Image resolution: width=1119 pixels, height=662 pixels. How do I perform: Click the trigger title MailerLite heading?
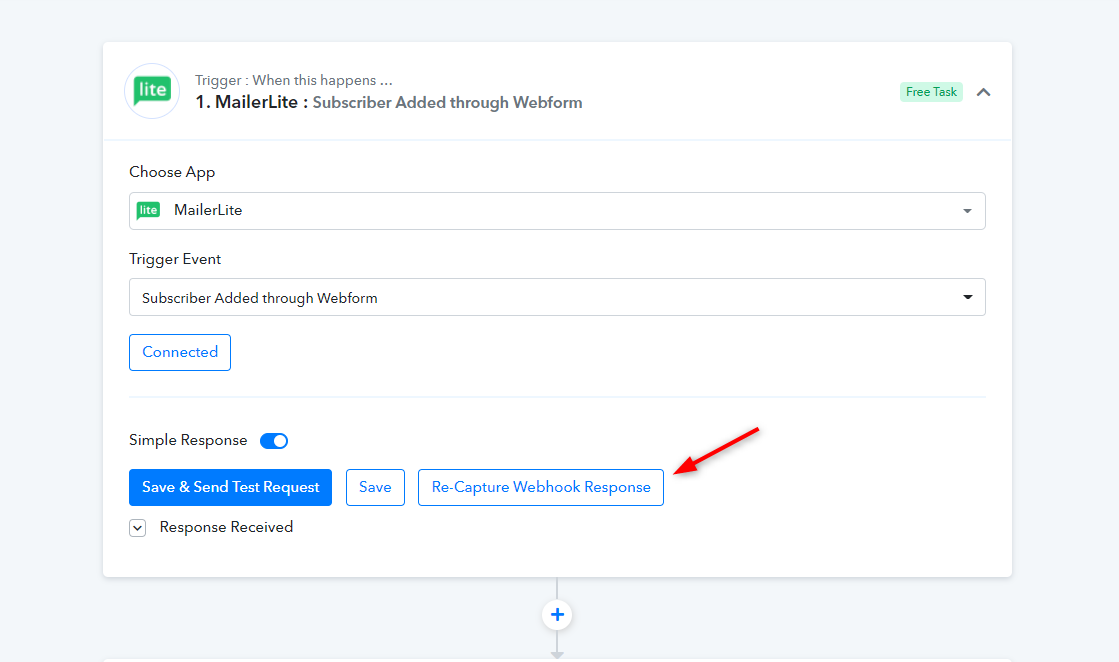[x=389, y=102]
